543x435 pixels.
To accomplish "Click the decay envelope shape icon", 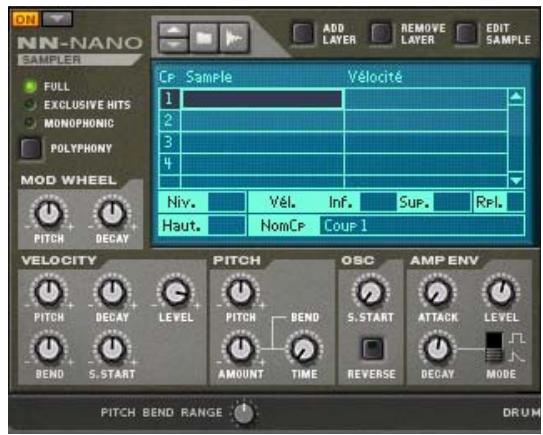I will point(517,357).
